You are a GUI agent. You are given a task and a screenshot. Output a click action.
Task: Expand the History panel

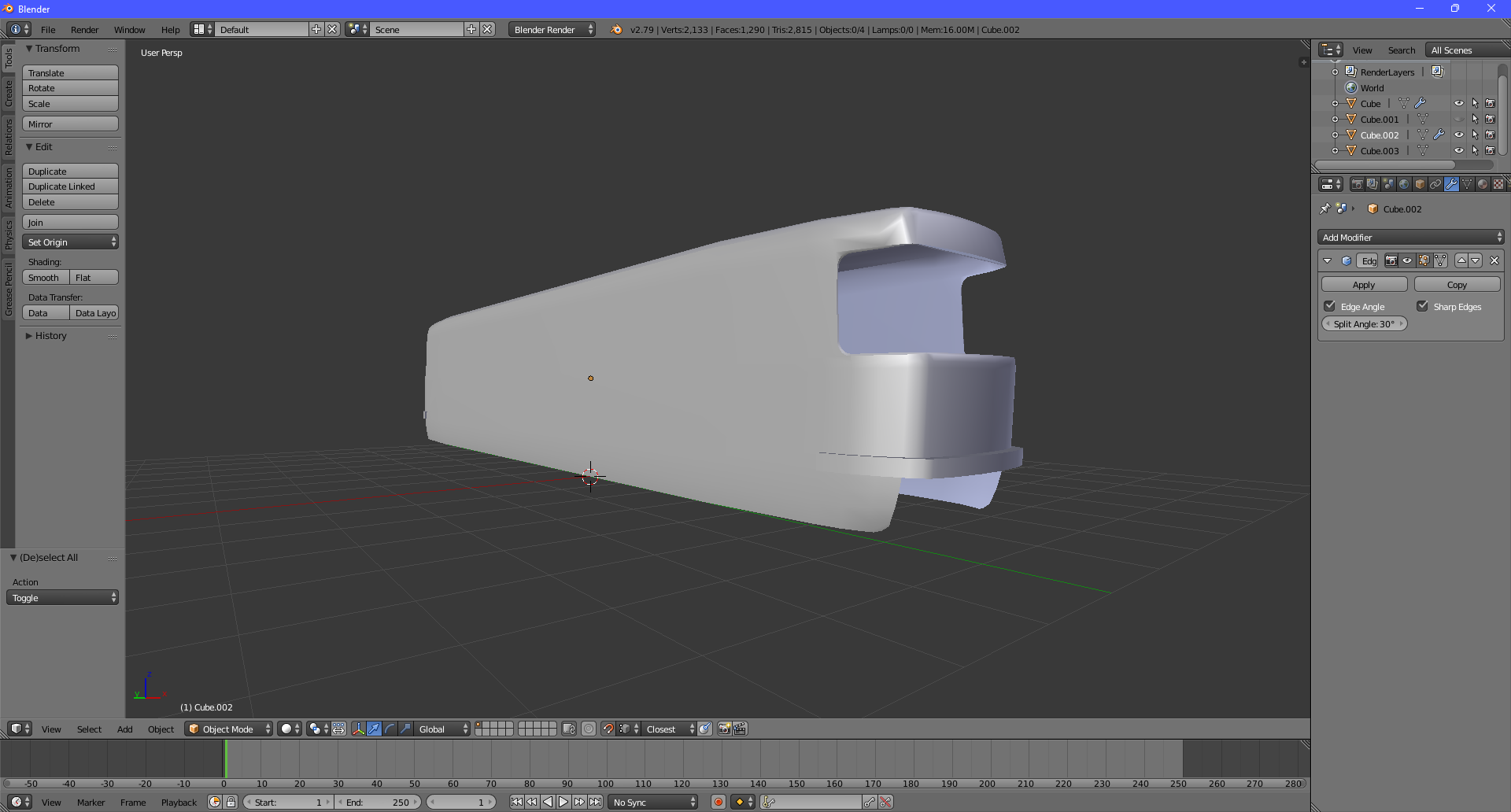50,336
